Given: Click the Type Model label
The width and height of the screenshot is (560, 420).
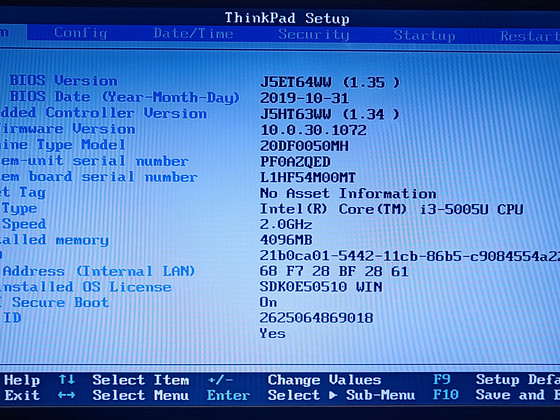Looking at the screenshot, I should click(81, 145).
